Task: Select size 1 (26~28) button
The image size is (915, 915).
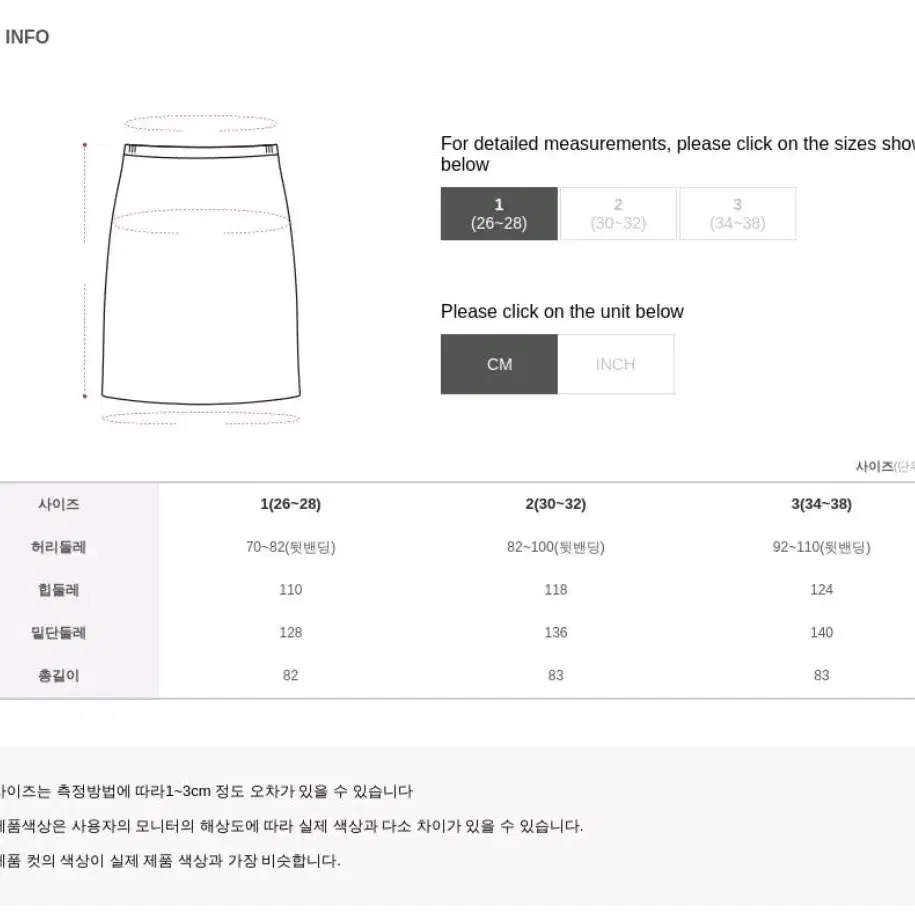Action: [499, 214]
